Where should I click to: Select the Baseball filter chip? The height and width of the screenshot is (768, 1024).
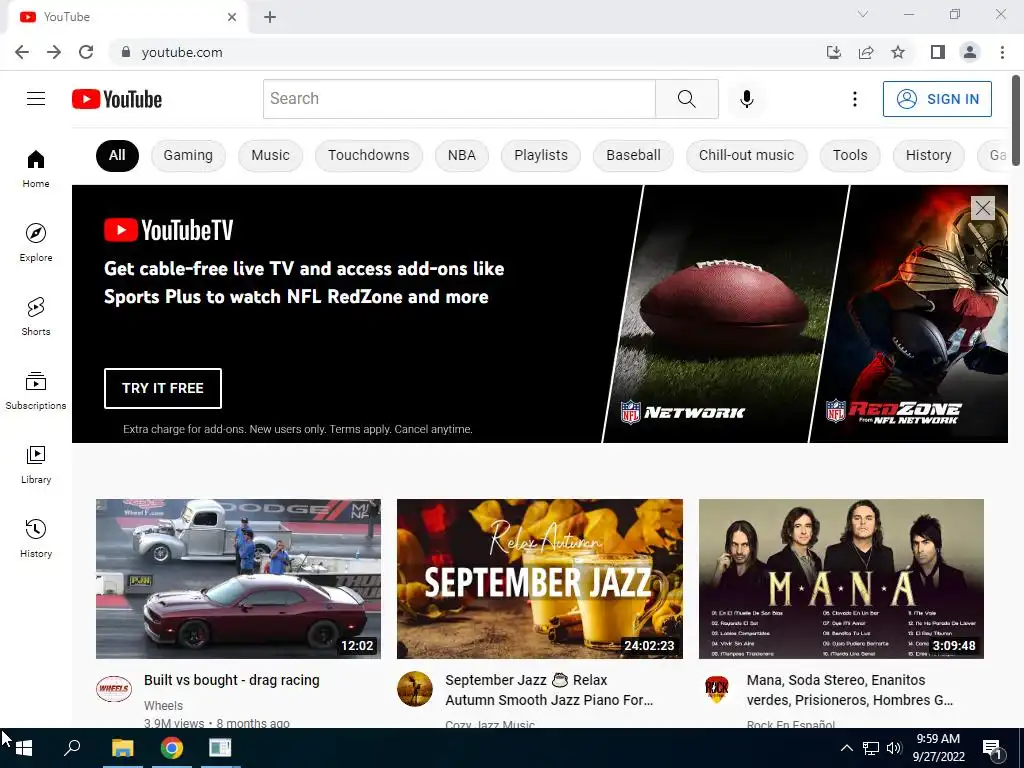pyautogui.click(x=633, y=155)
